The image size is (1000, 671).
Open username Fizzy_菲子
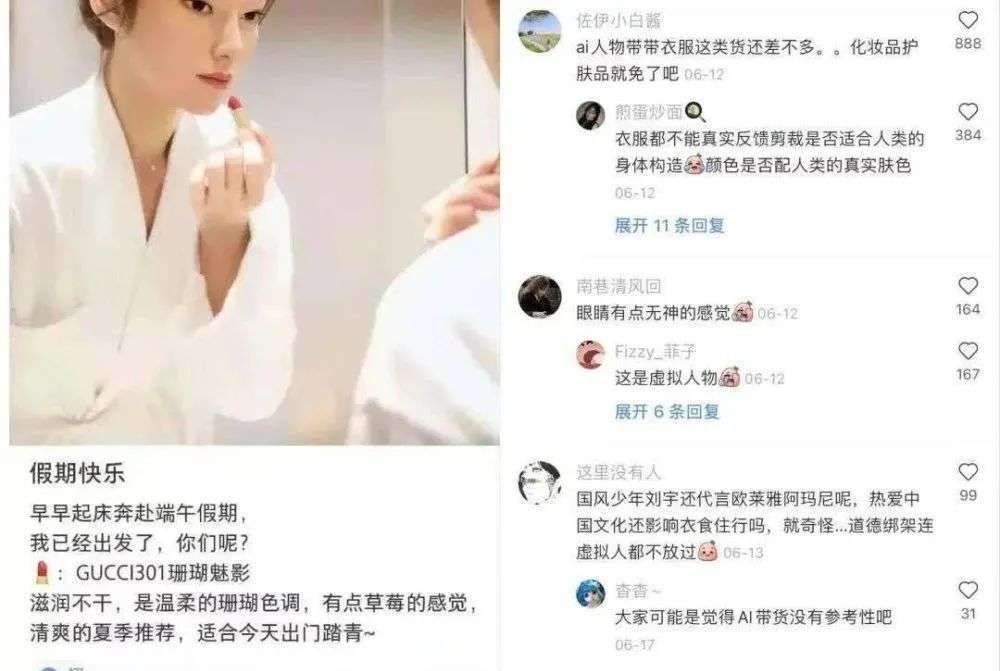coord(655,351)
